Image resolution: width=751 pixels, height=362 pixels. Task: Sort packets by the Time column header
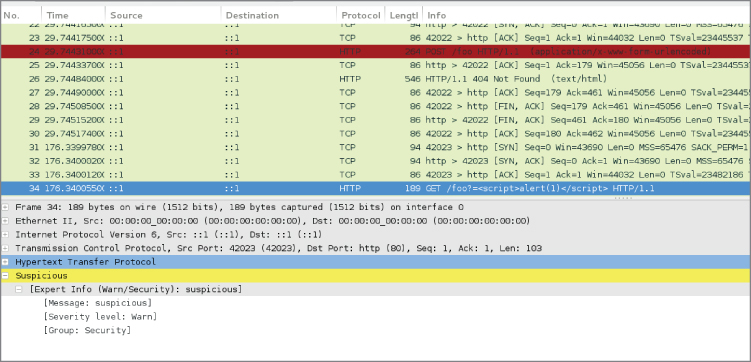point(73,15)
